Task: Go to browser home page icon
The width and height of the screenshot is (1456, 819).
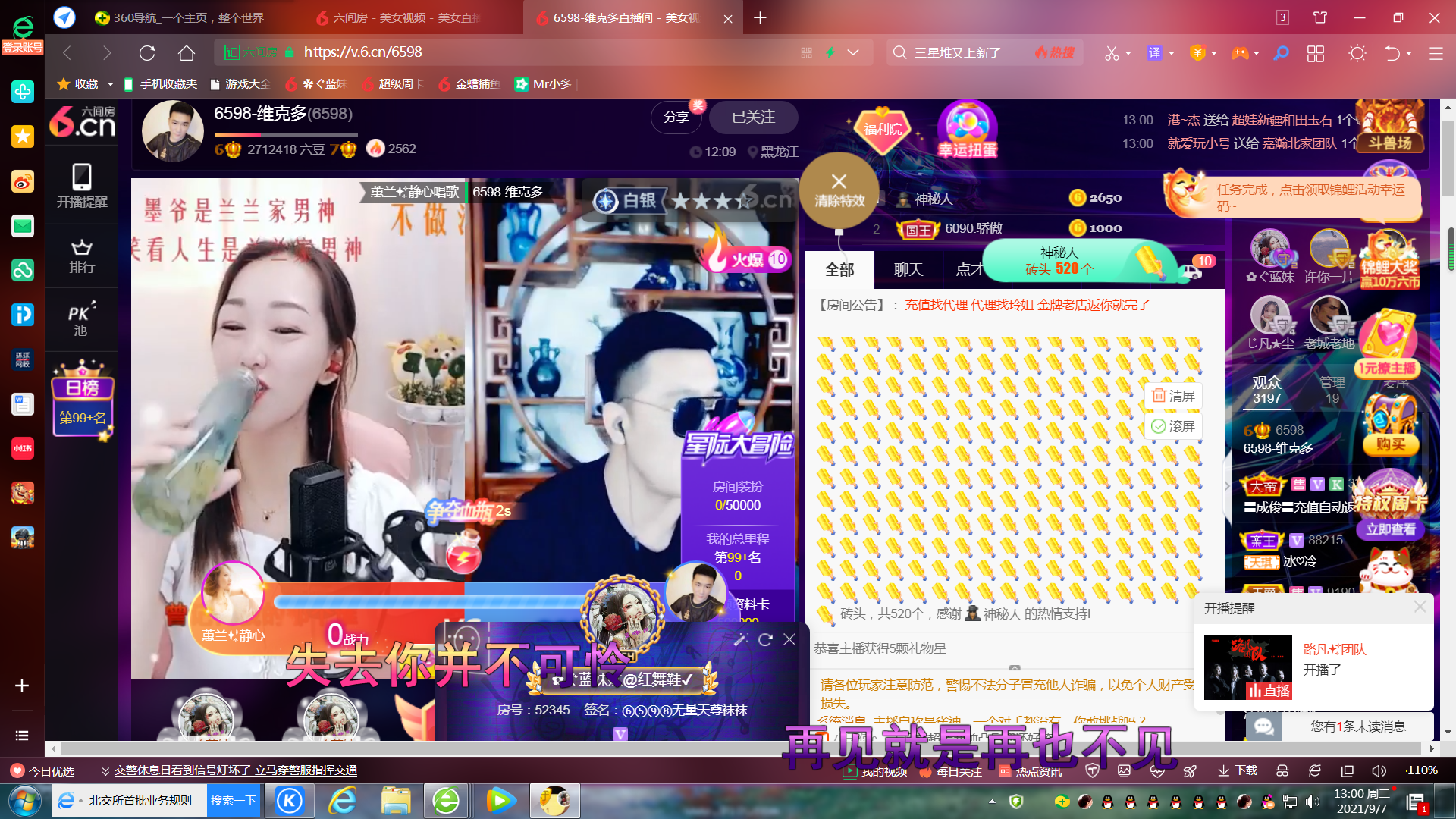Action: (187, 53)
